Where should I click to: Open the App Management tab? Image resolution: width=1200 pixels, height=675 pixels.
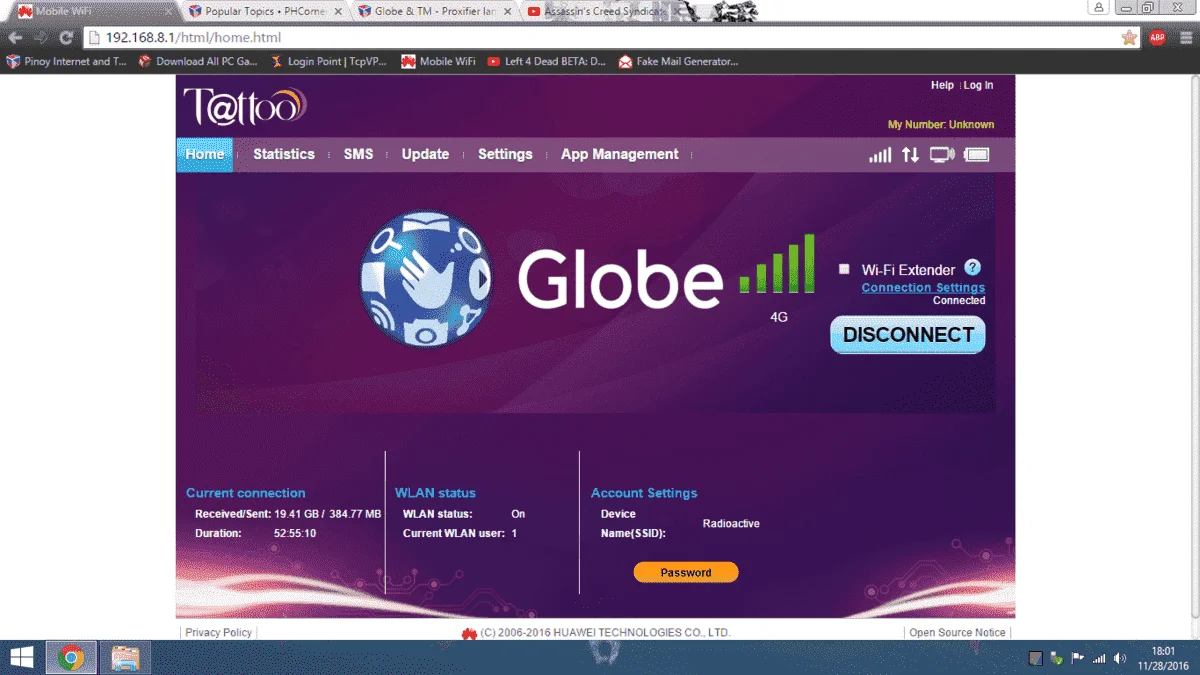tap(620, 155)
